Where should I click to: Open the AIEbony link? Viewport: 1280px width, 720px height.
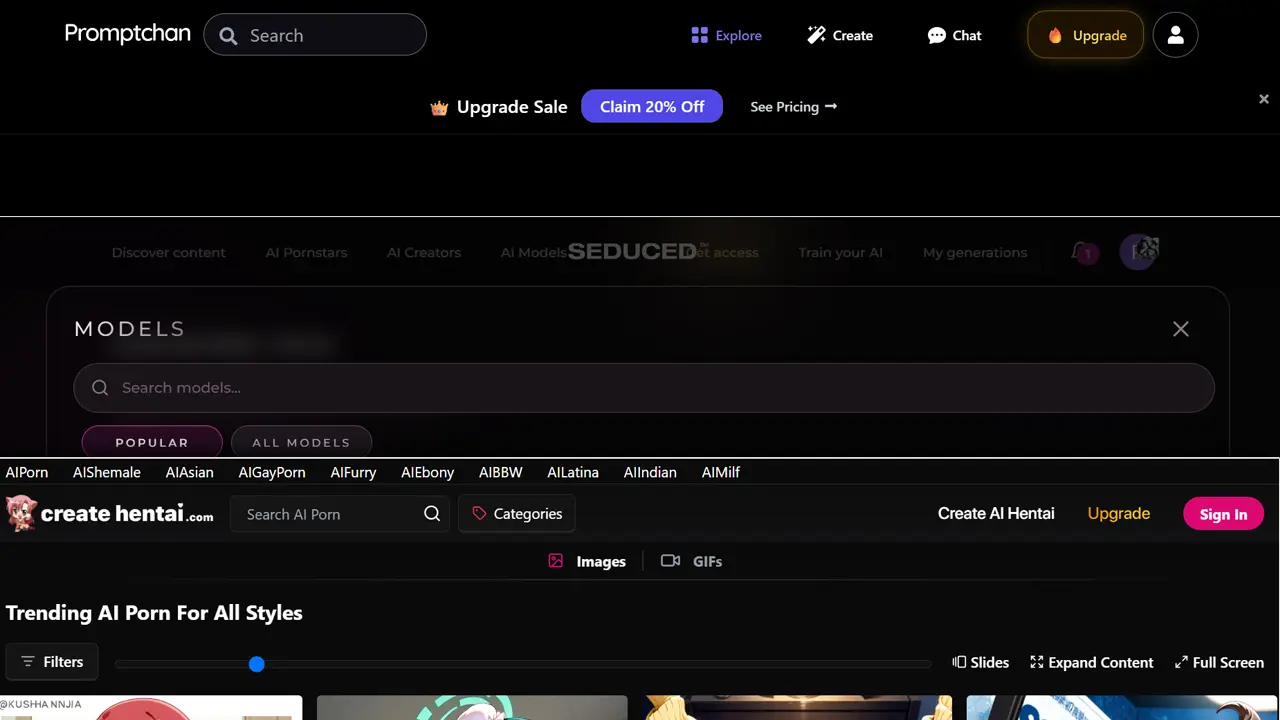pyautogui.click(x=428, y=472)
